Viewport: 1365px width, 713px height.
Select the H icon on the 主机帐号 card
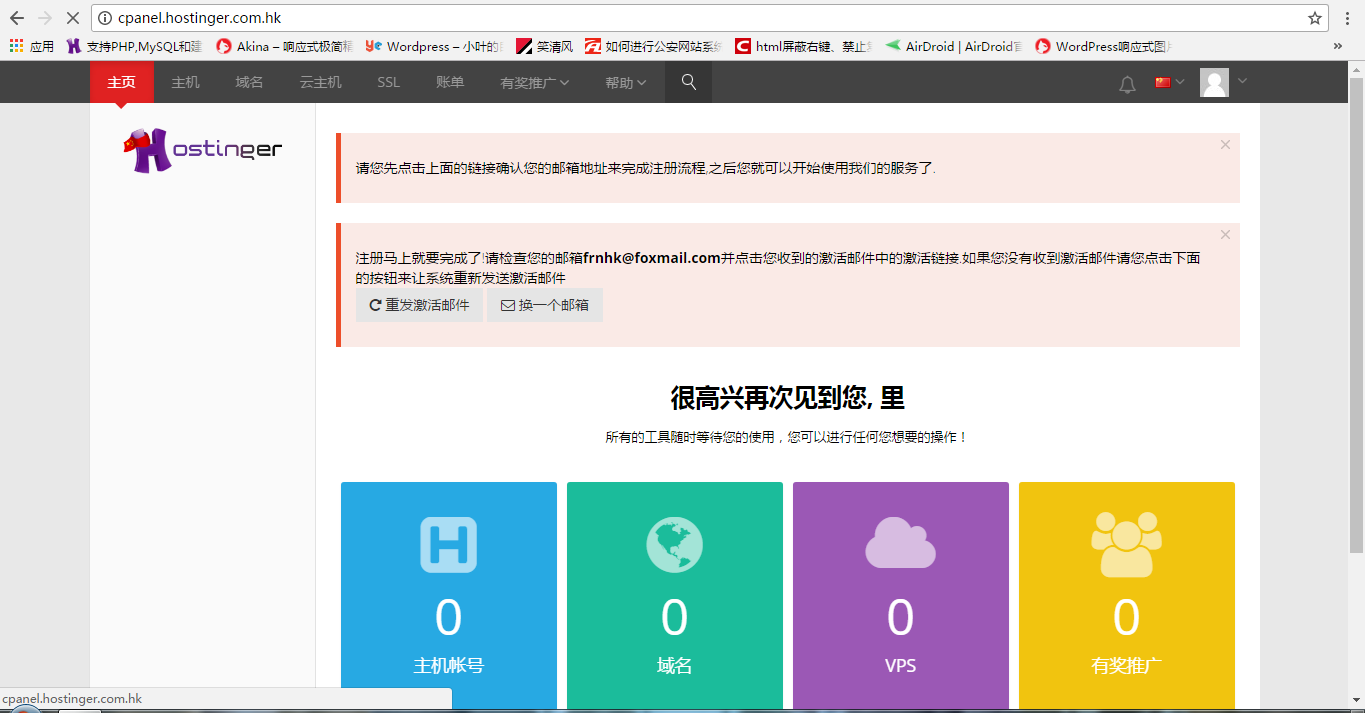[447, 545]
